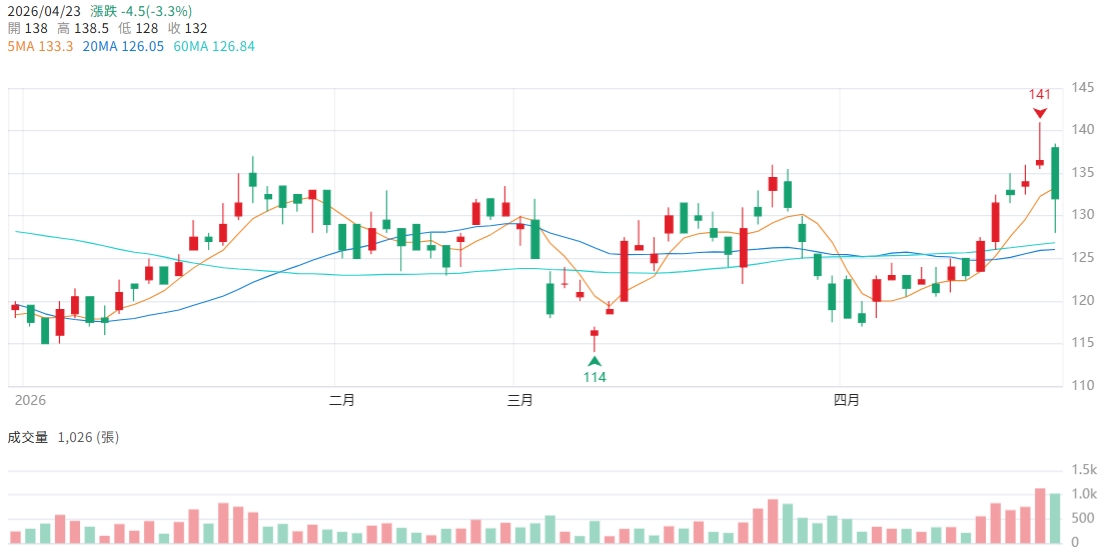Click the green up-triangle low marker
This screenshot has width=1113, height=547.
595,361
